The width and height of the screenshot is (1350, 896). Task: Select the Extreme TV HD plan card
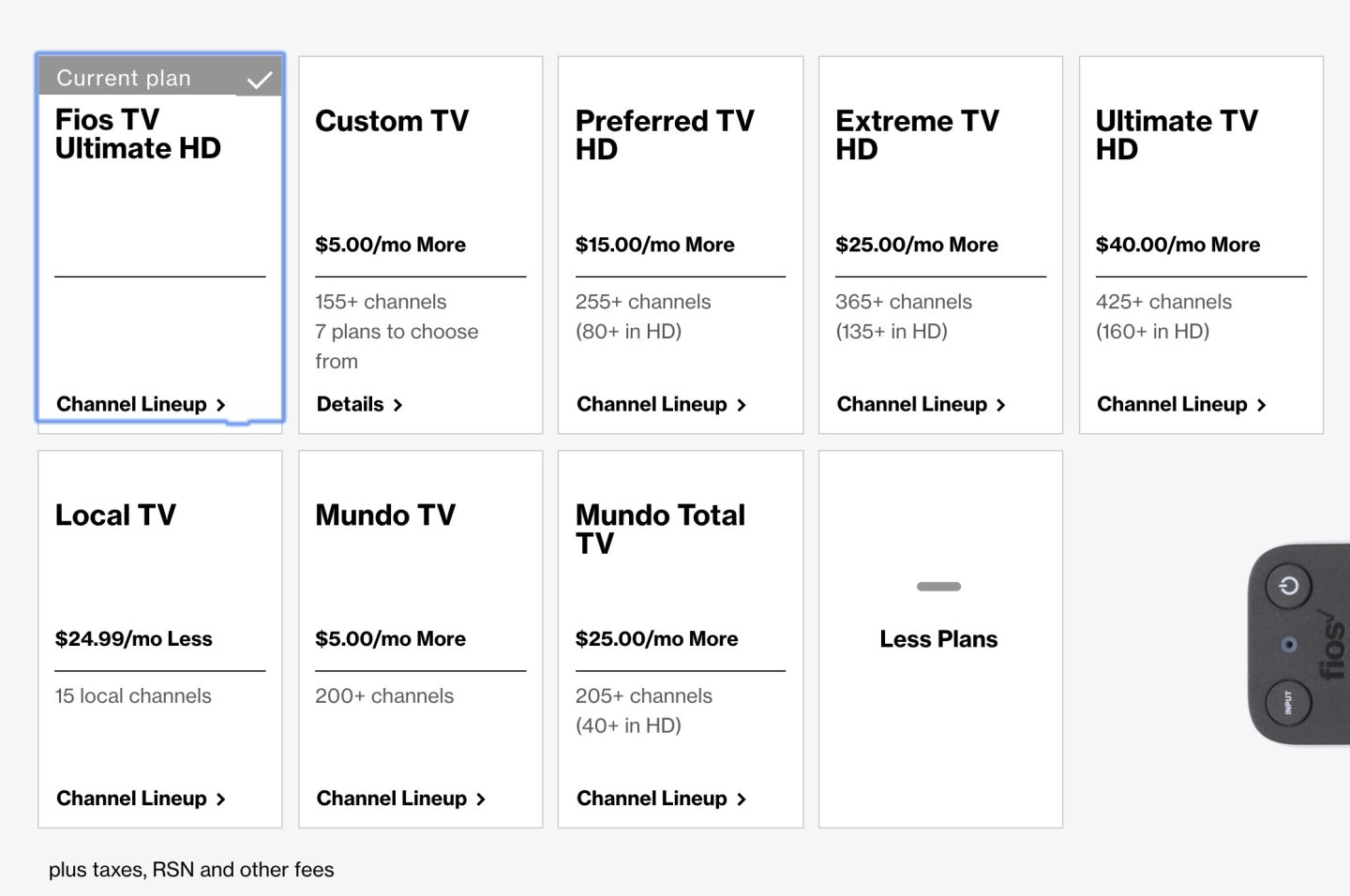click(x=939, y=244)
